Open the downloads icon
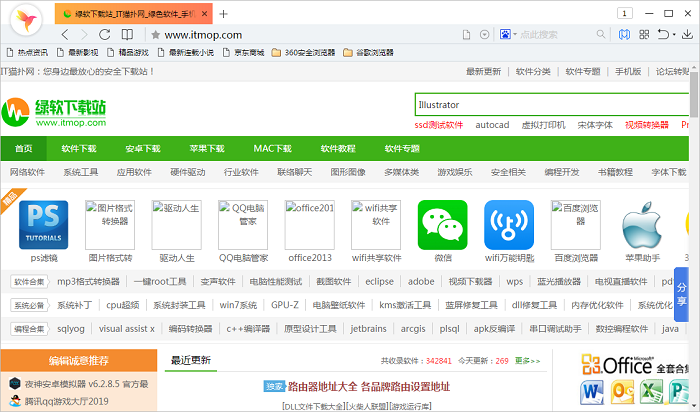The height and width of the screenshot is (412, 700). click(688, 34)
